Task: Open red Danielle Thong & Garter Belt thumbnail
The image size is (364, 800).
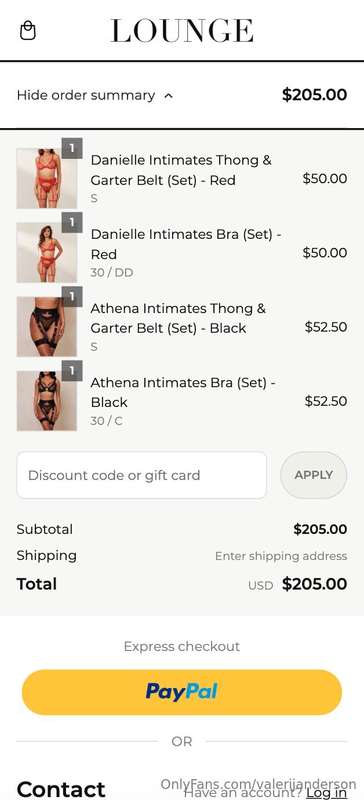Action: [46, 179]
